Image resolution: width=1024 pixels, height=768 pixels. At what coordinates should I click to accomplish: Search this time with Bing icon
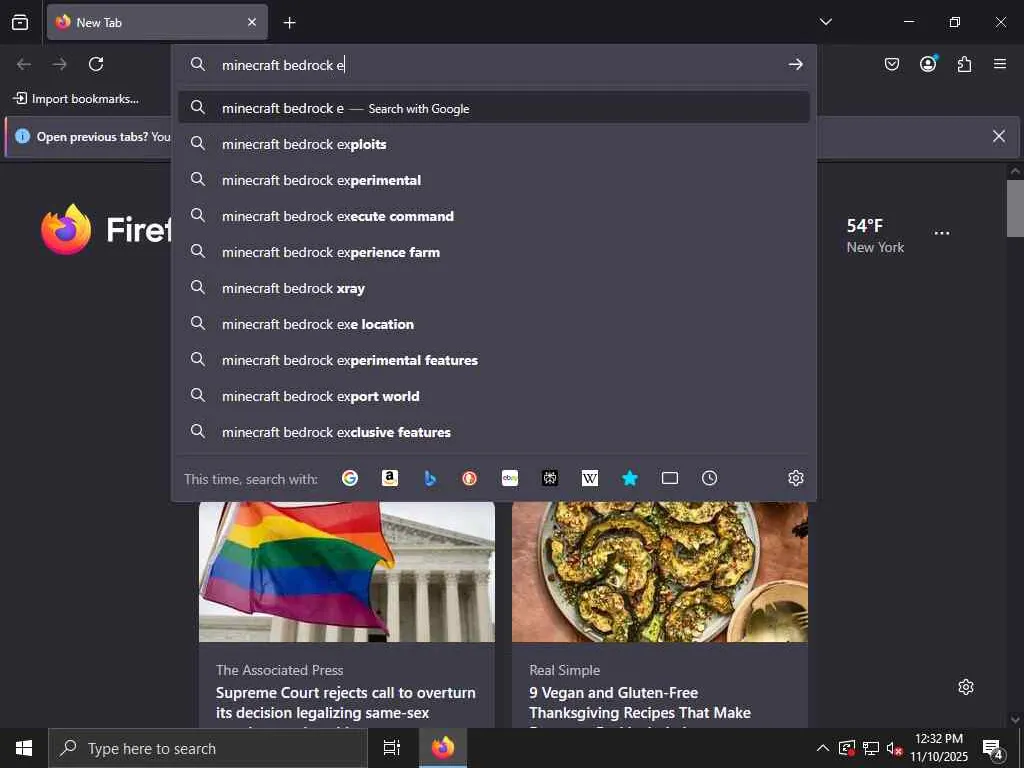click(x=430, y=478)
